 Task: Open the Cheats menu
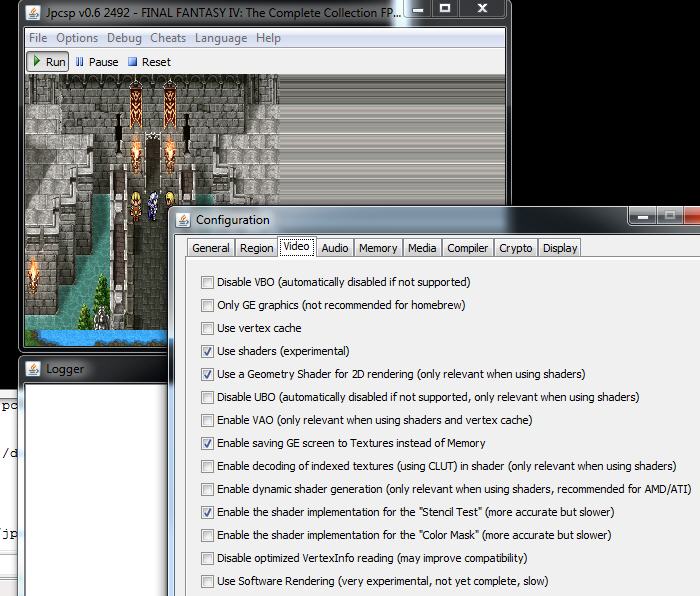168,38
